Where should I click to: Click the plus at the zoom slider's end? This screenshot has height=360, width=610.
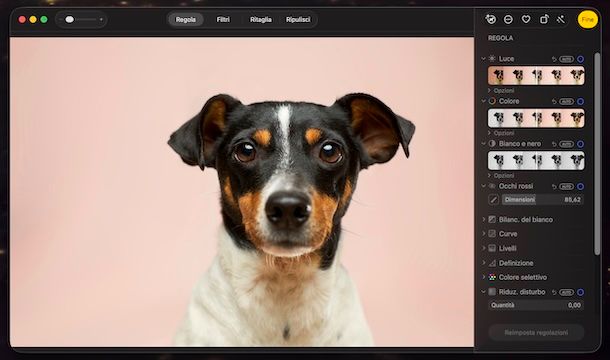point(101,19)
